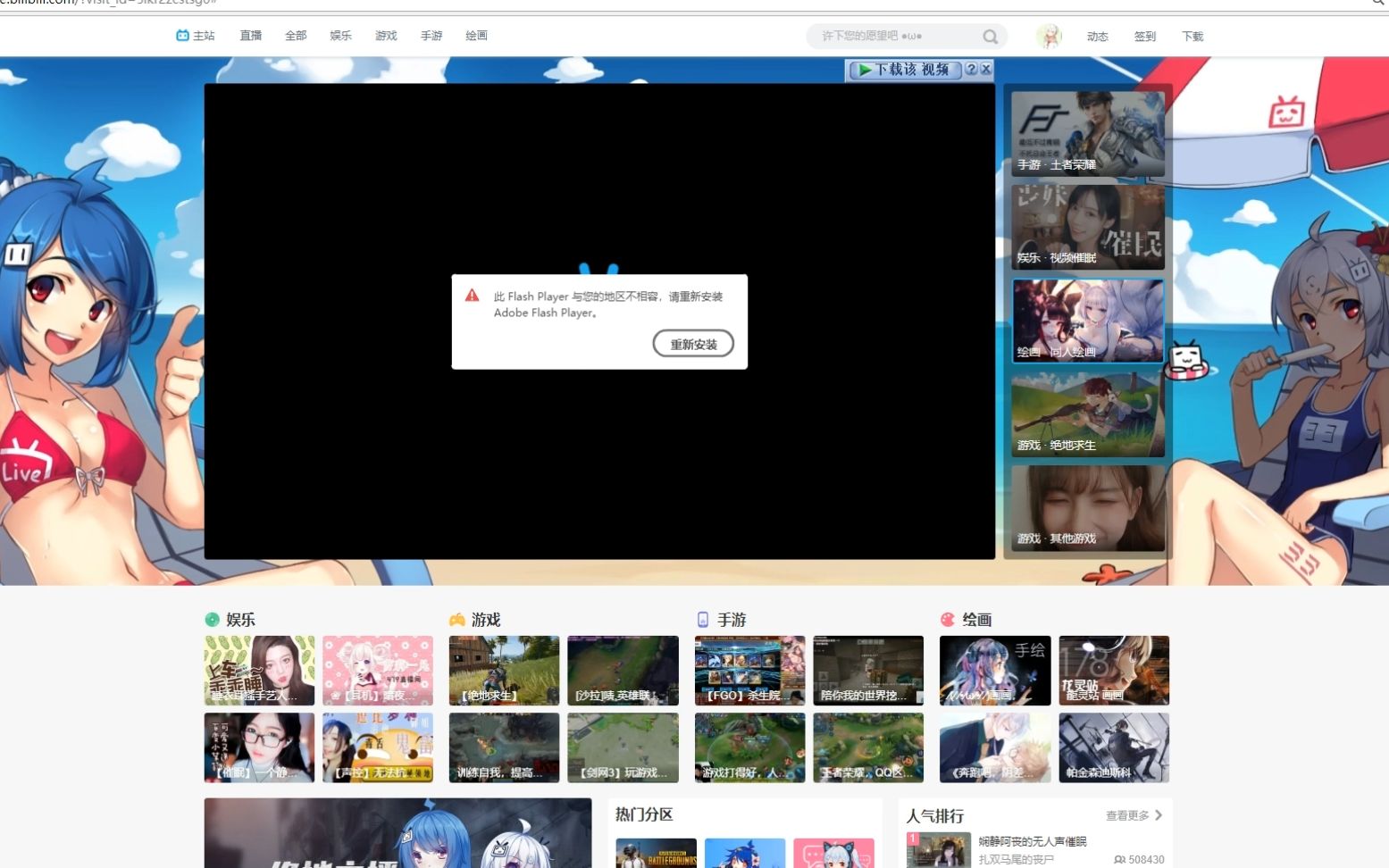This screenshot has height=868, width=1389.
Task: Open the 游戏 section heading
Action: (x=486, y=620)
